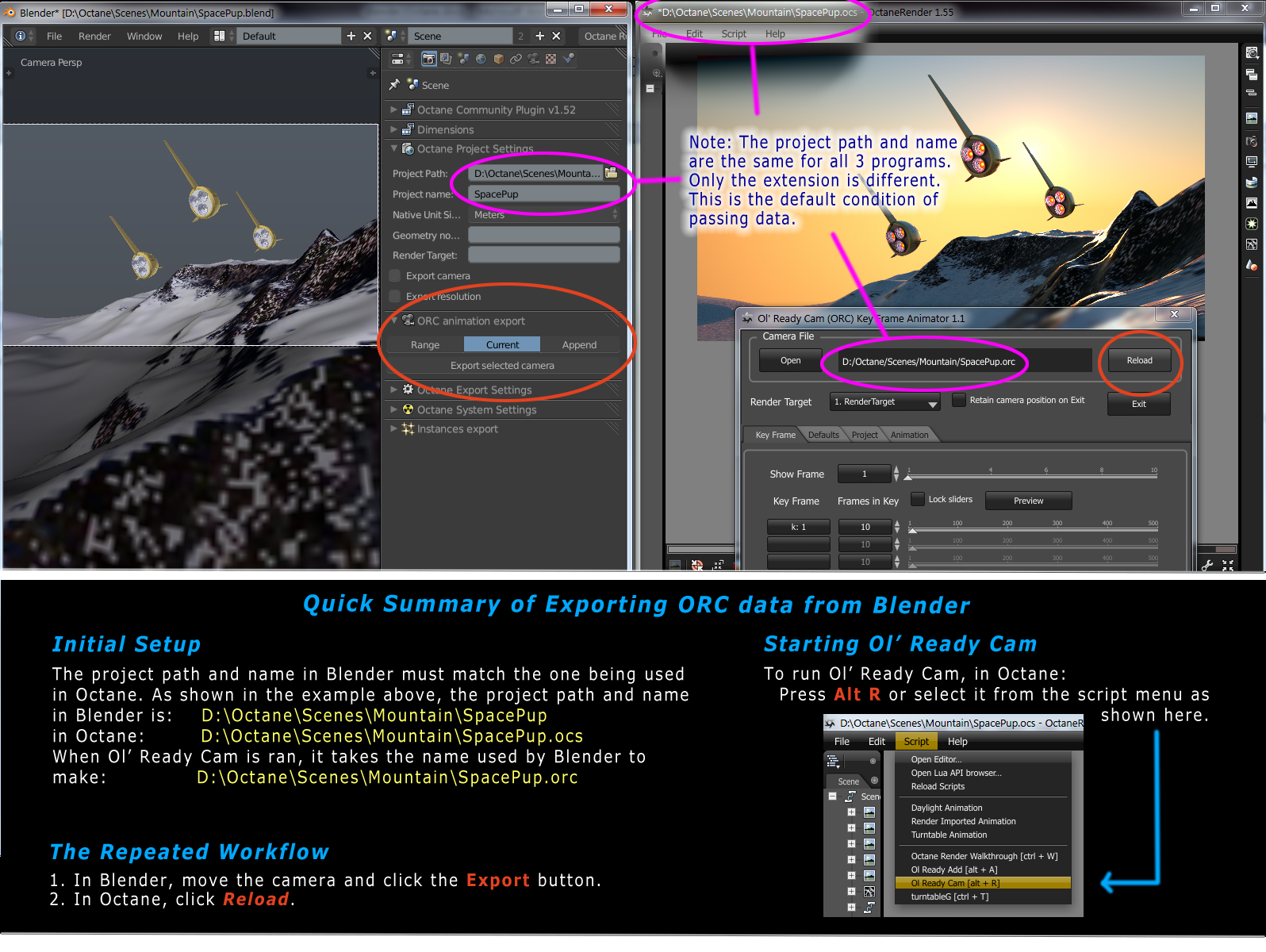Select the Range export mode
1266x952 pixels.
[x=425, y=344]
